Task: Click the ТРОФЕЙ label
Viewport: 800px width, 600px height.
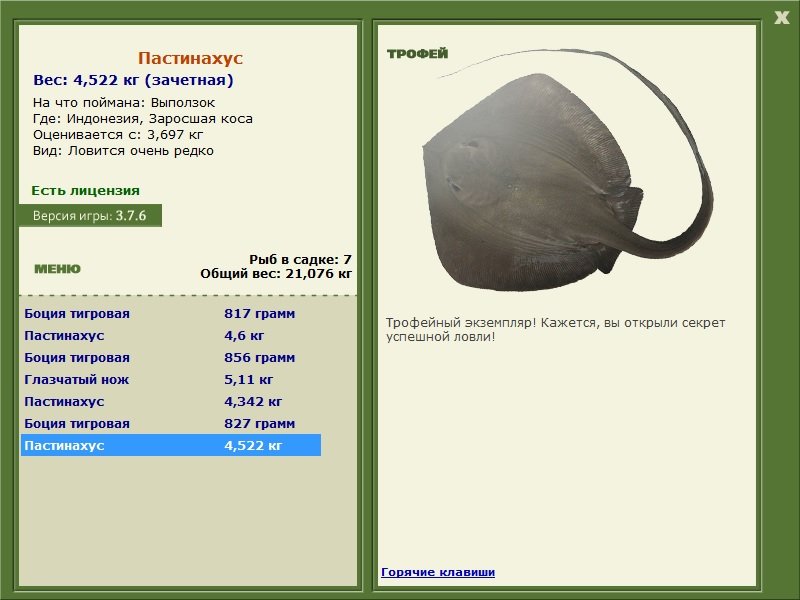Action: click(417, 54)
